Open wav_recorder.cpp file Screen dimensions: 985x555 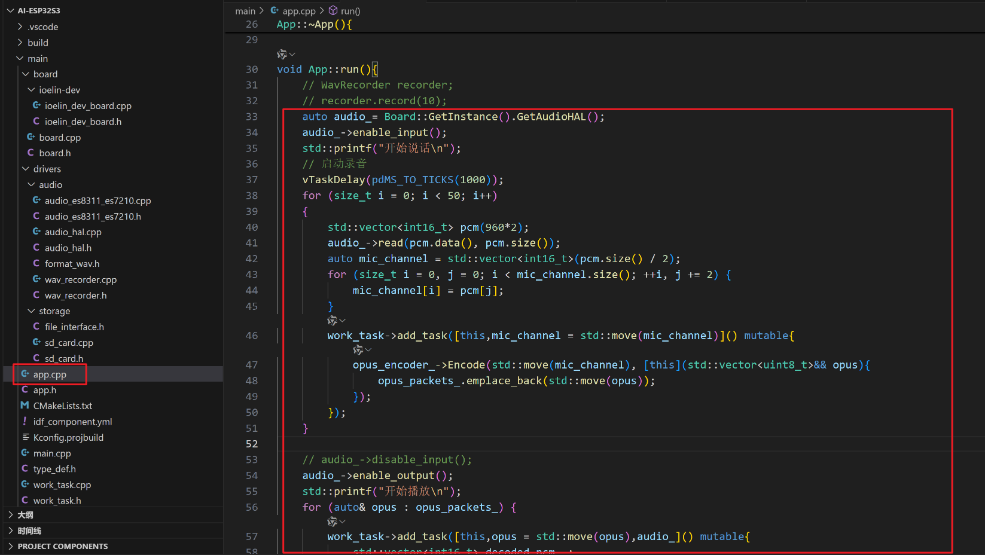80,280
